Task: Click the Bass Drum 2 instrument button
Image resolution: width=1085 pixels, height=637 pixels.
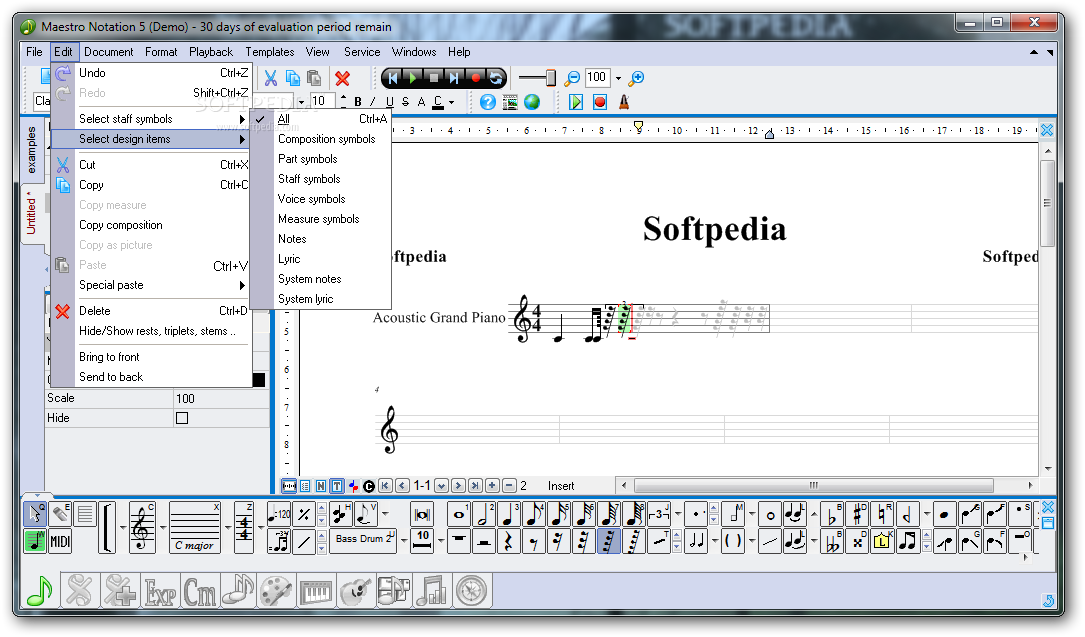Action: pos(364,540)
